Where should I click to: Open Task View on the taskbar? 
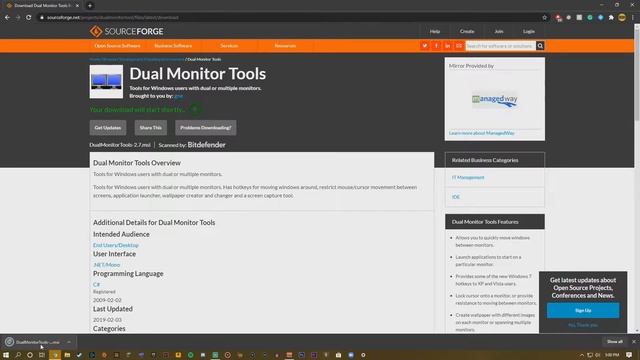coord(42,355)
